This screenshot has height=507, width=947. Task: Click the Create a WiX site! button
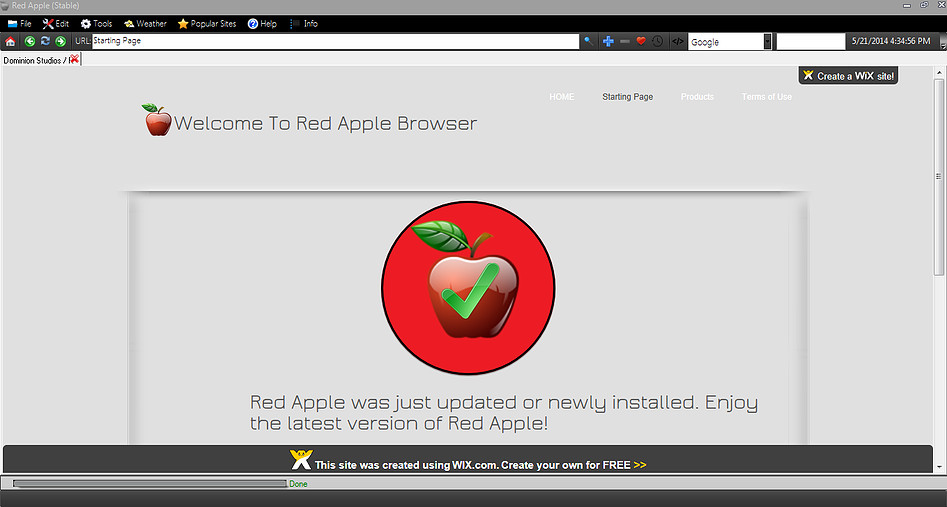849,76
